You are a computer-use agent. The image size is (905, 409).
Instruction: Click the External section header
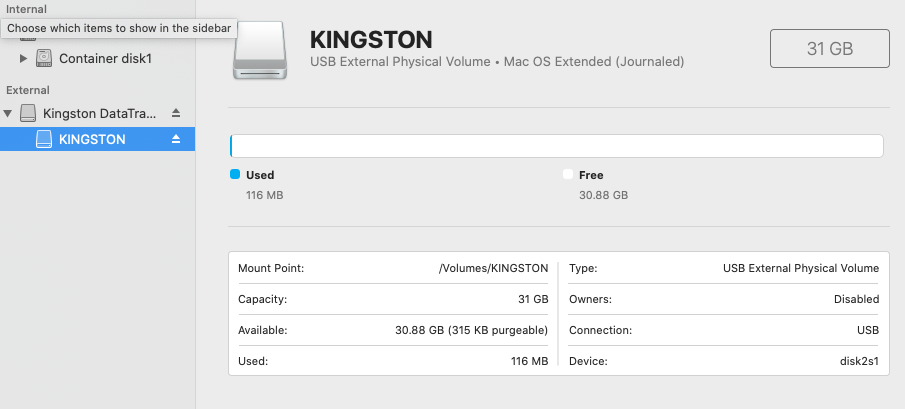click(x=28, y=90)
